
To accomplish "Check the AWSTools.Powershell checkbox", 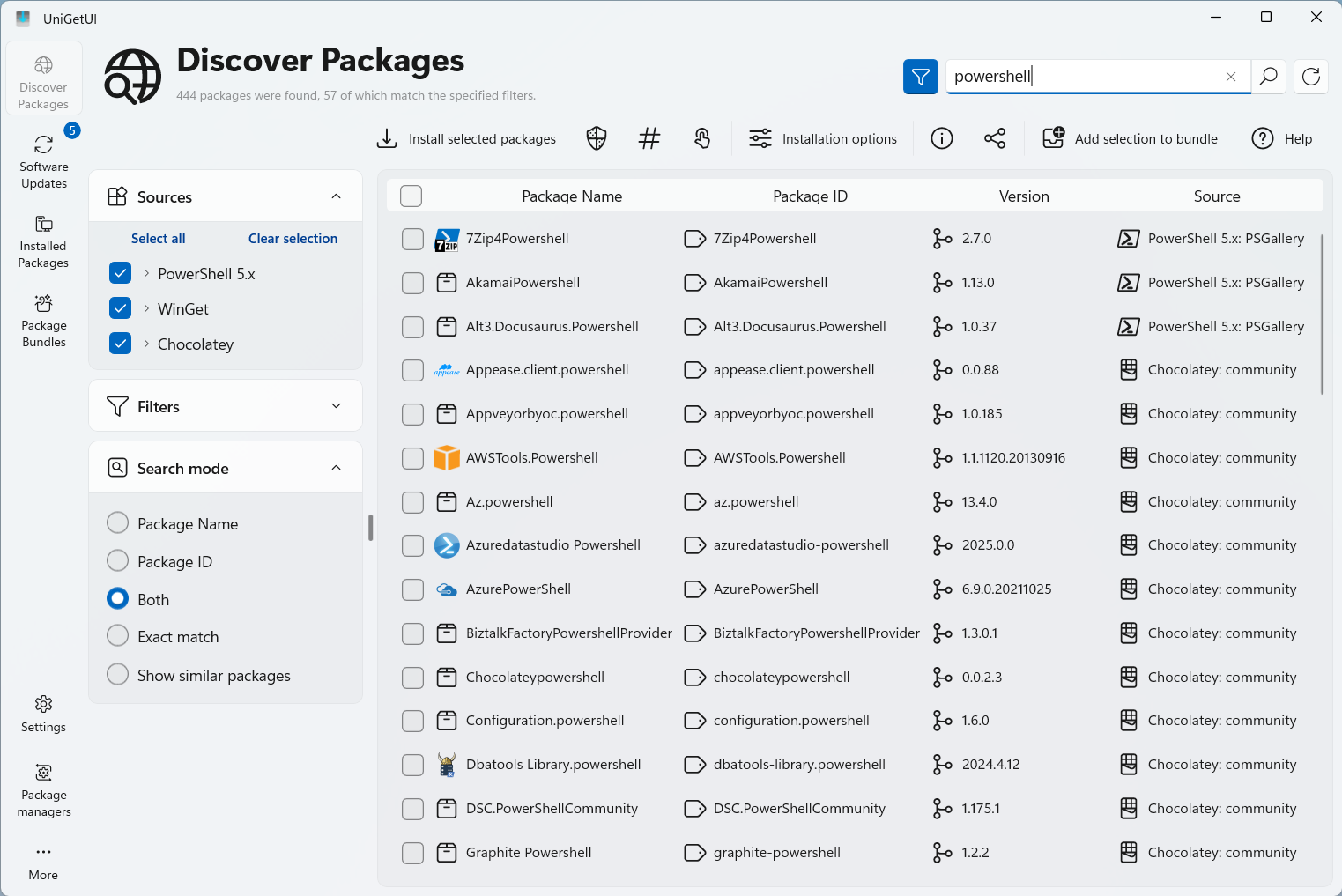I will point(412,458).
